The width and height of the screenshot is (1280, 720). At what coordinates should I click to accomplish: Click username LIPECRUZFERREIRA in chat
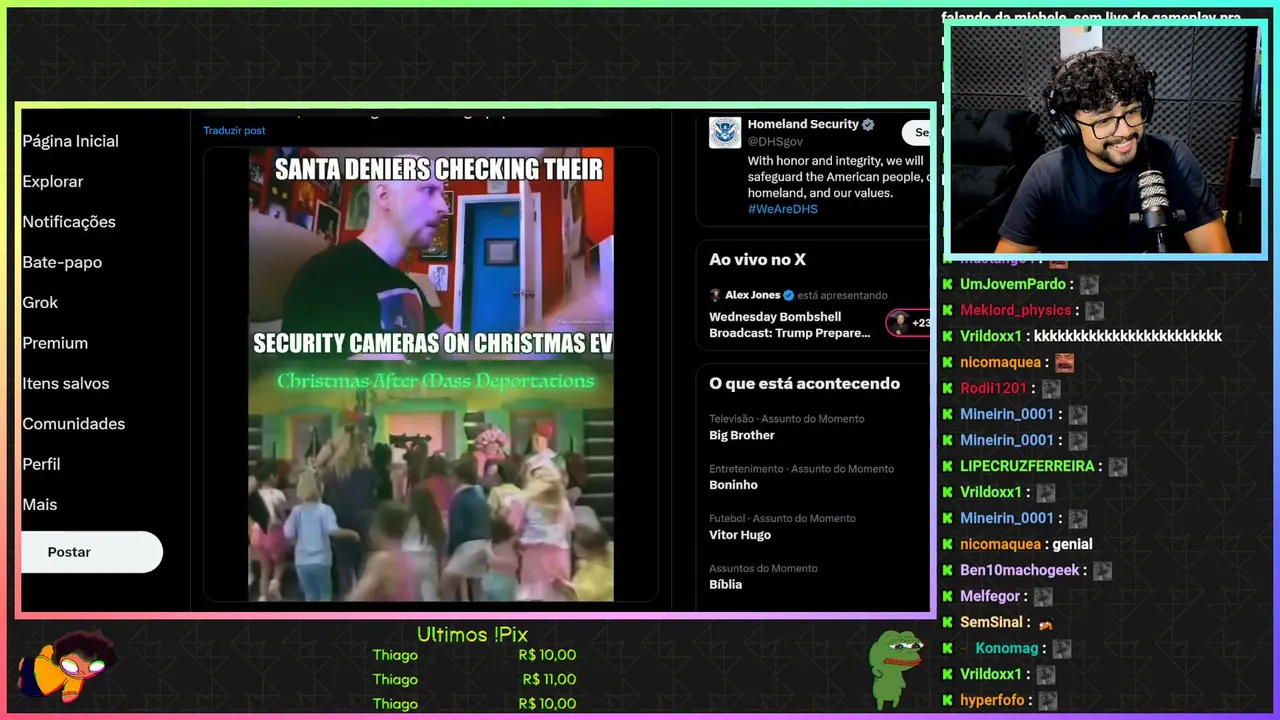(x=1027, y=466)
